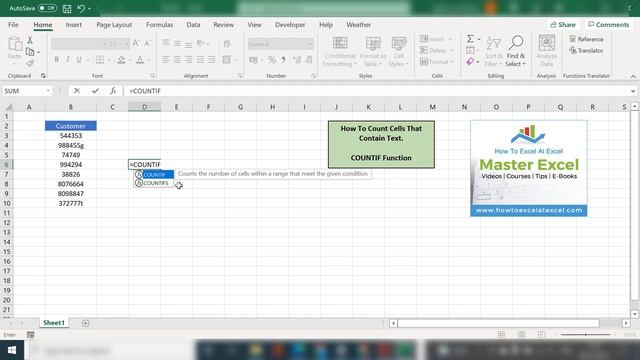This screenshot has height=360, width=640.
Task: Open the Developer tab
Action: tap(290, 25)
